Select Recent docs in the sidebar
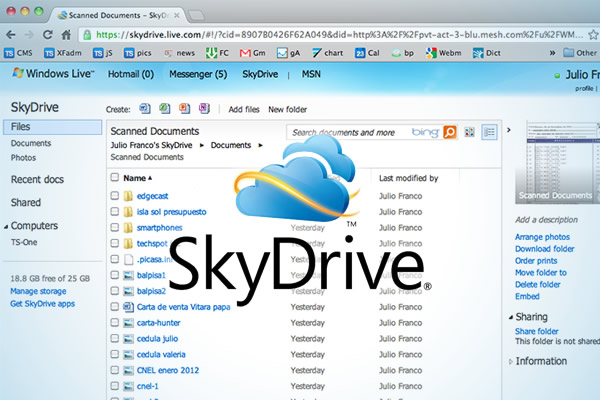This screenshot has width=600, height=400. point(37,180)
